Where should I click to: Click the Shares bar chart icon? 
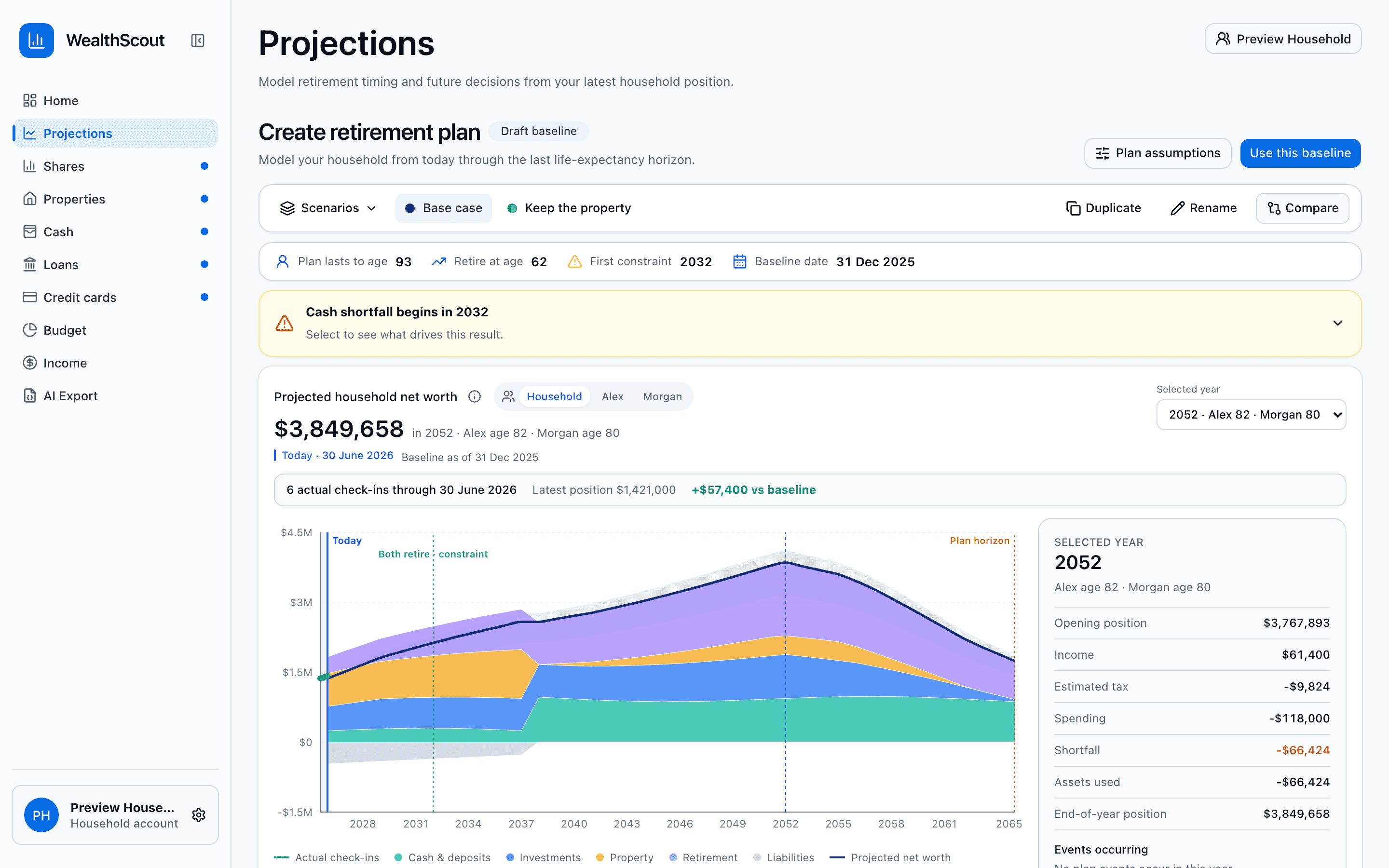[x=30, y=166]
